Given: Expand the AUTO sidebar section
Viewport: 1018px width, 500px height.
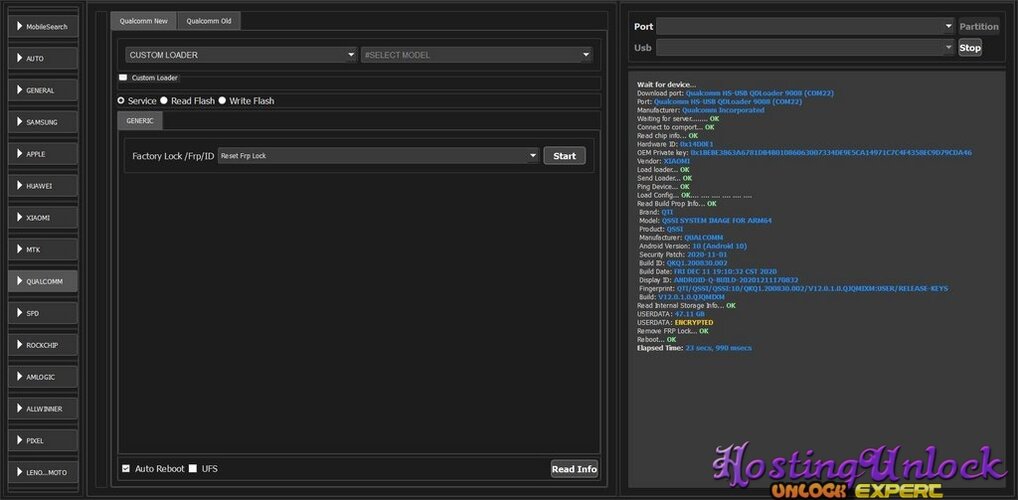Looking at the screenshot, I should point(43,58).
